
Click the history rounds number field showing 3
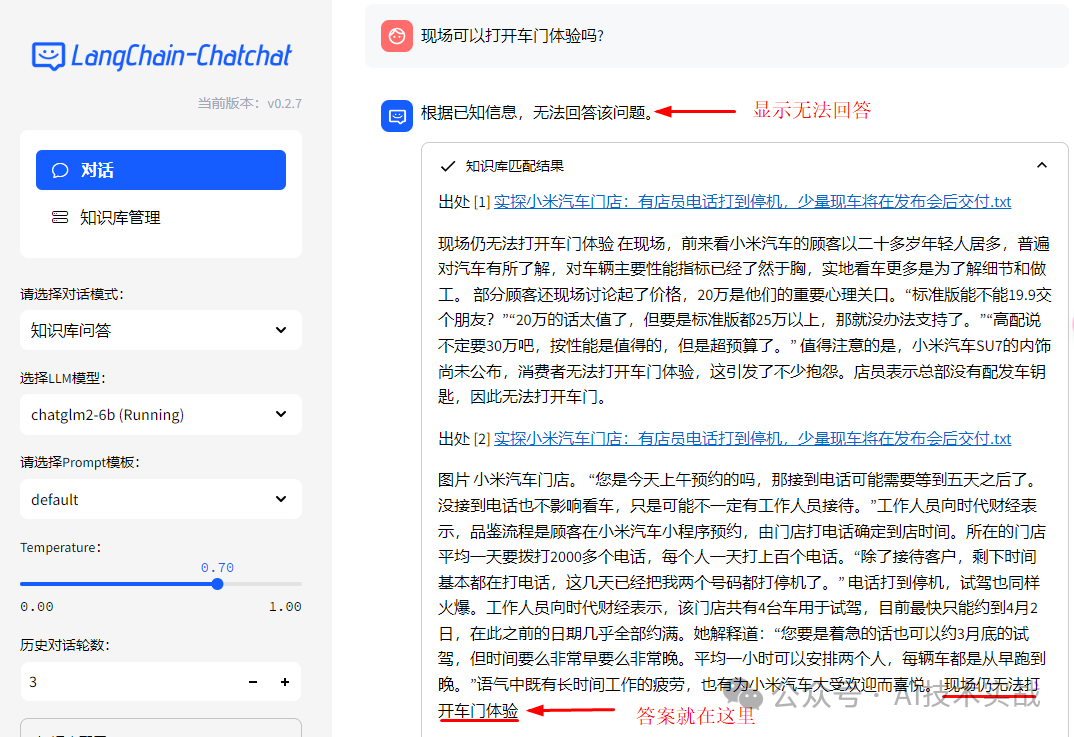coord(130,682)
